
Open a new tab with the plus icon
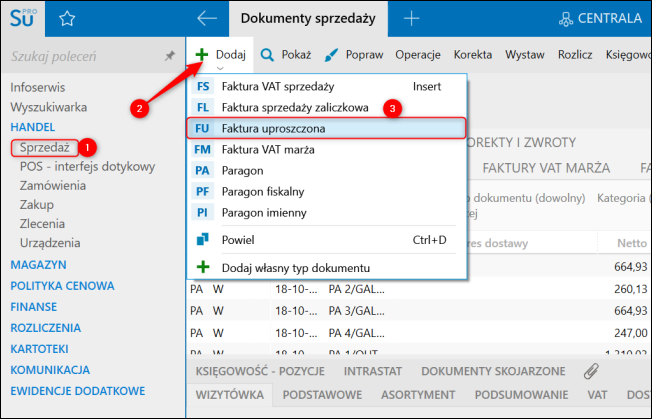coord(411,18)
